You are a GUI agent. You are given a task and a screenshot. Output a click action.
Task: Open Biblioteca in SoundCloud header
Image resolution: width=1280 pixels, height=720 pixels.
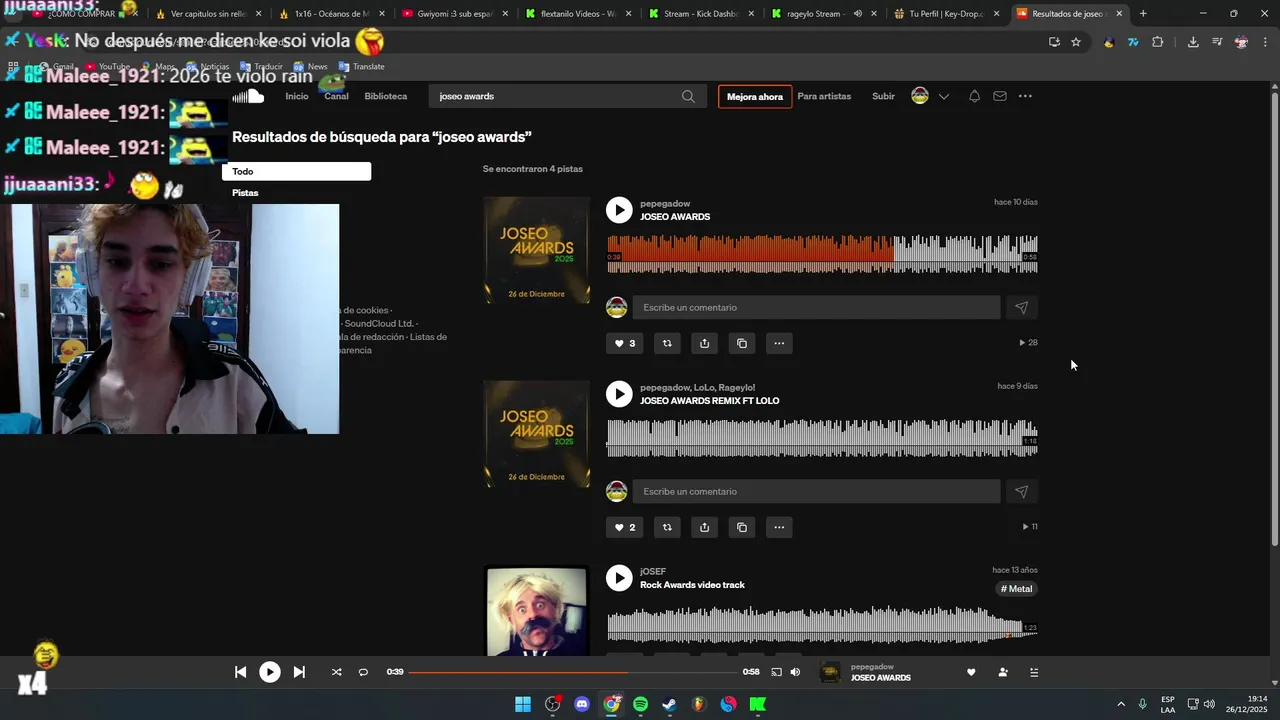[x=386, y=96]
